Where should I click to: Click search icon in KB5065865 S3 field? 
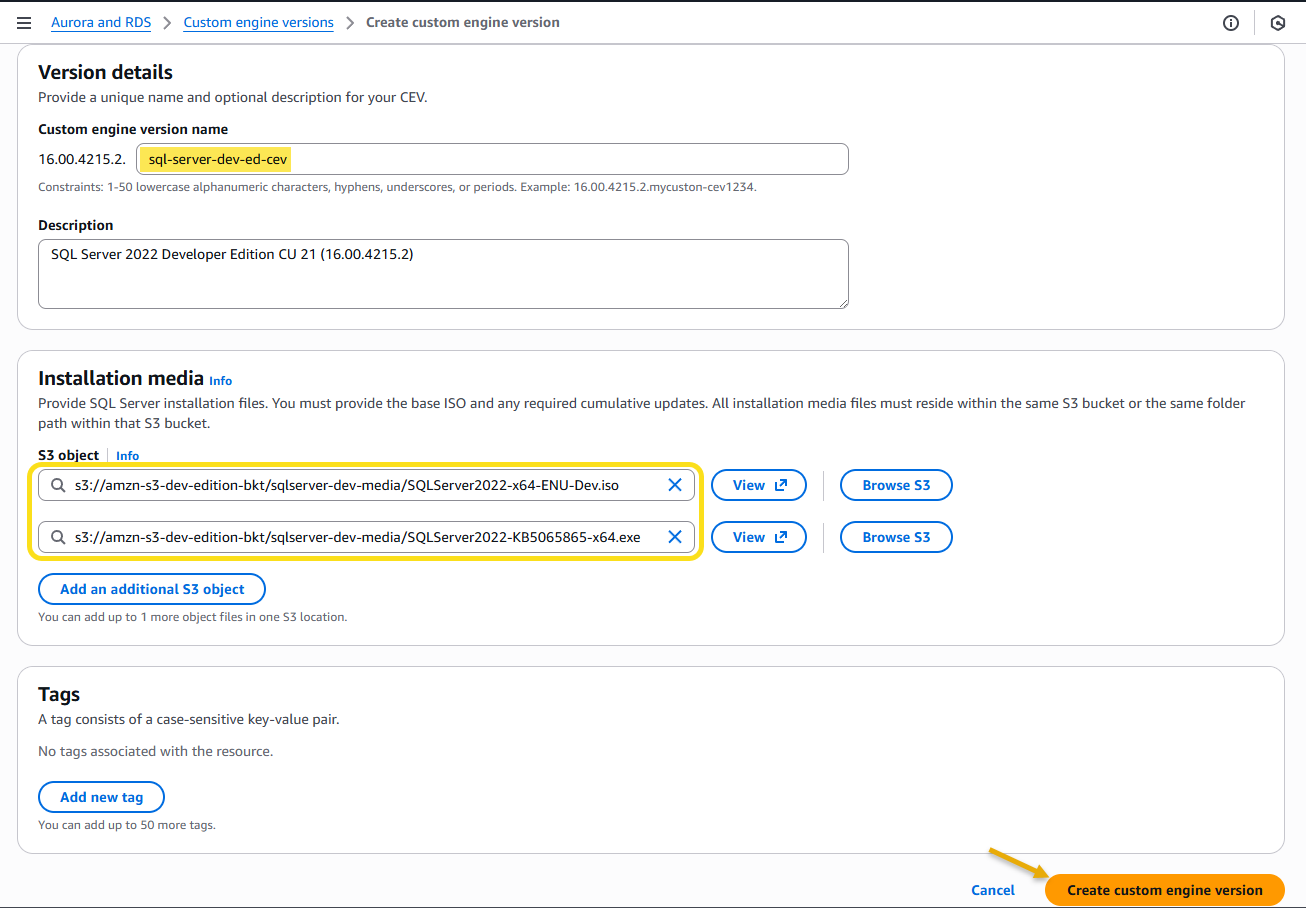(56, 537)
